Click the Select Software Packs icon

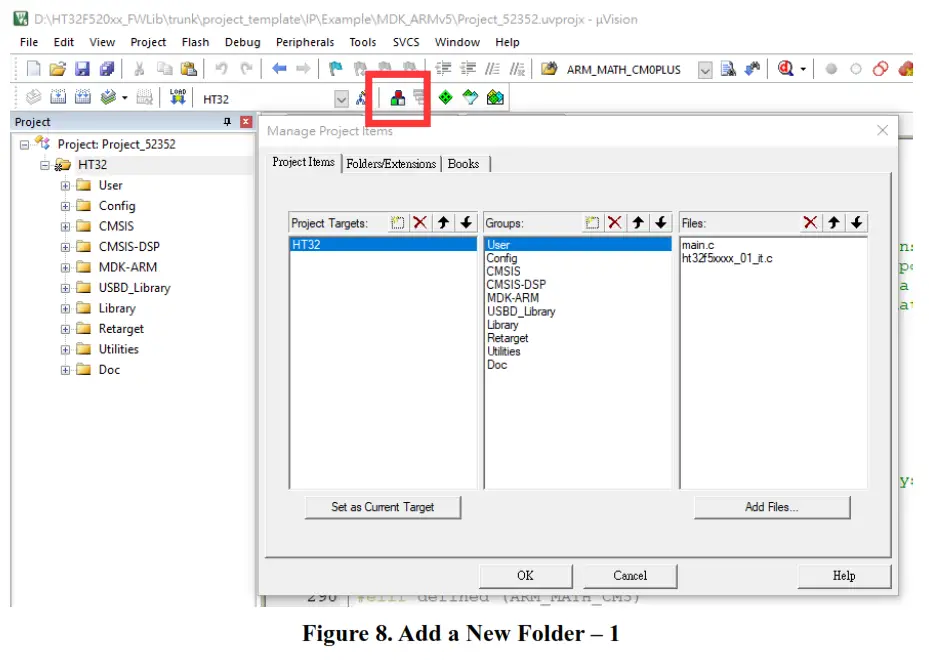pos(470,97)
